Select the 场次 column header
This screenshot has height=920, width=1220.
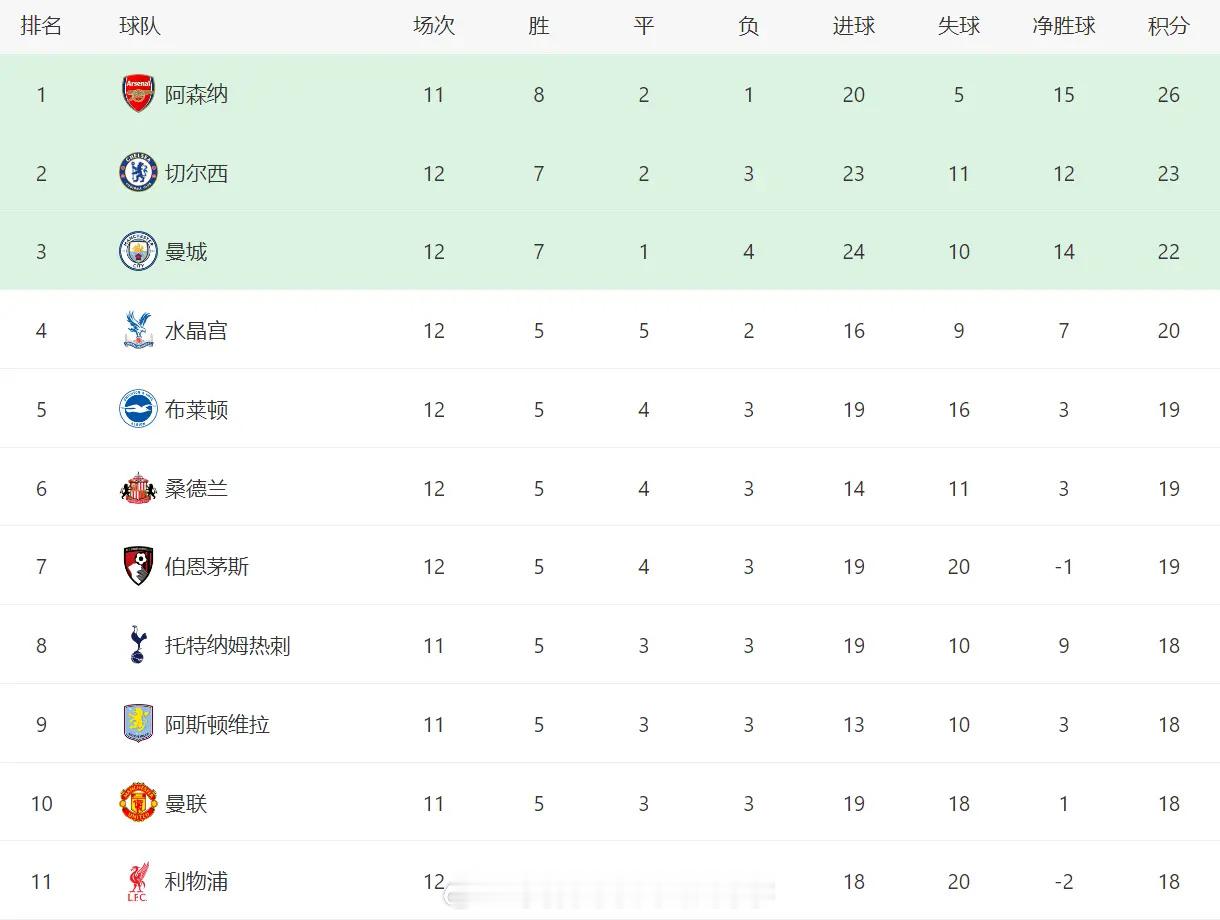[x=433, y=26]
